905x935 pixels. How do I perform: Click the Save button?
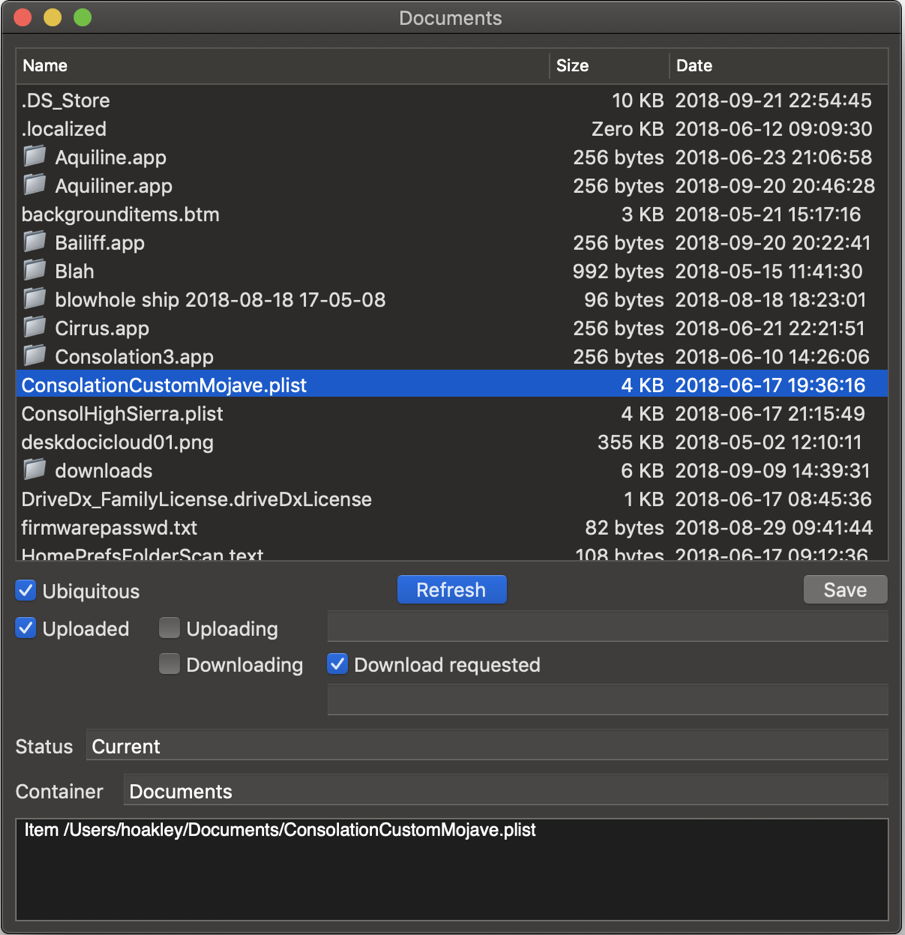pyautogui.click(x=845, y=590)
